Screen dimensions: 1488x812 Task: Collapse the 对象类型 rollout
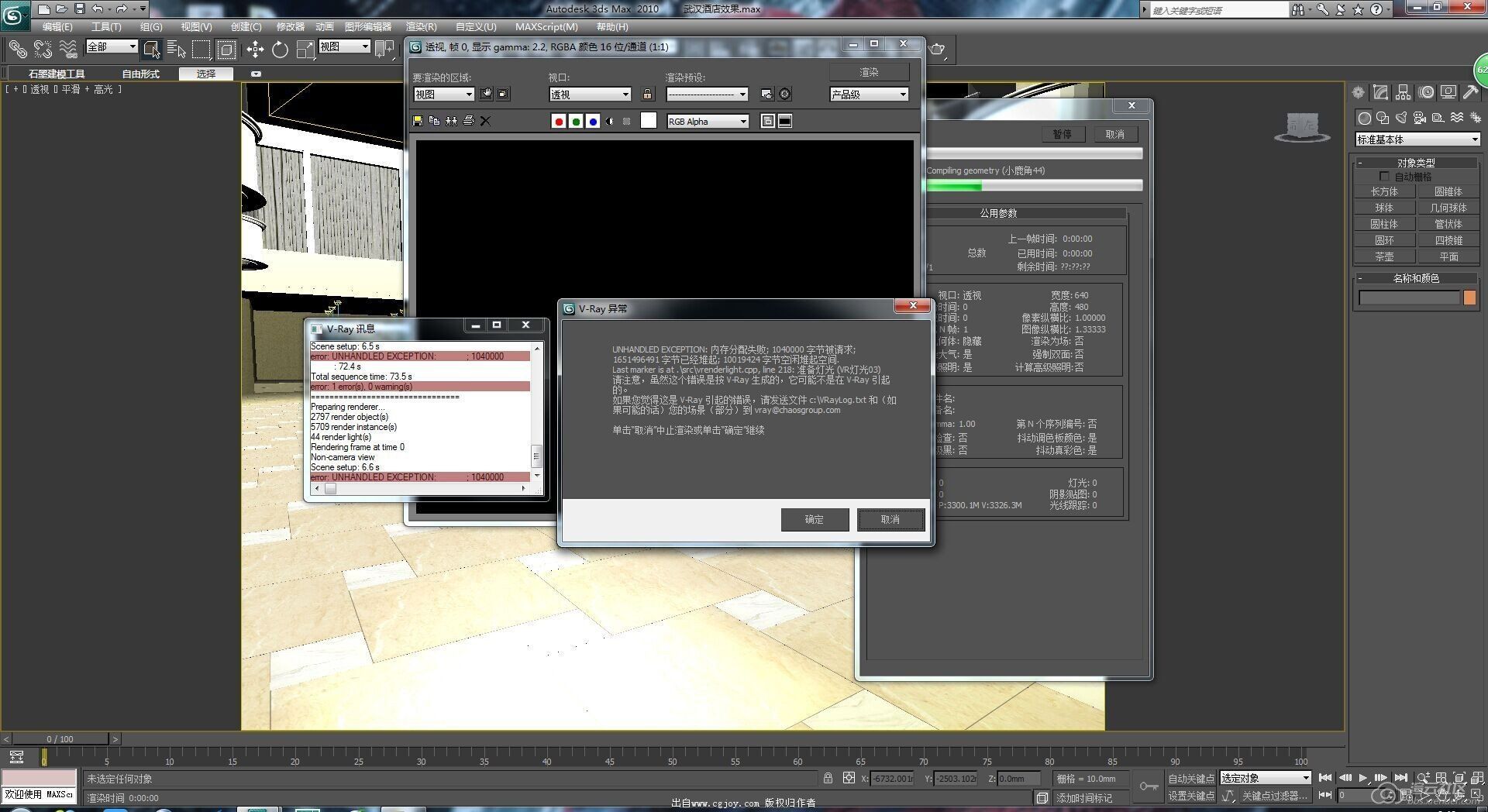point(1417,163)
